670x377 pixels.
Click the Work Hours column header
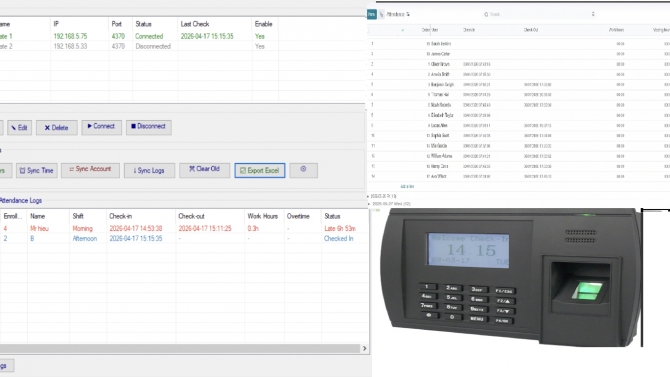(x=262, y=216)
